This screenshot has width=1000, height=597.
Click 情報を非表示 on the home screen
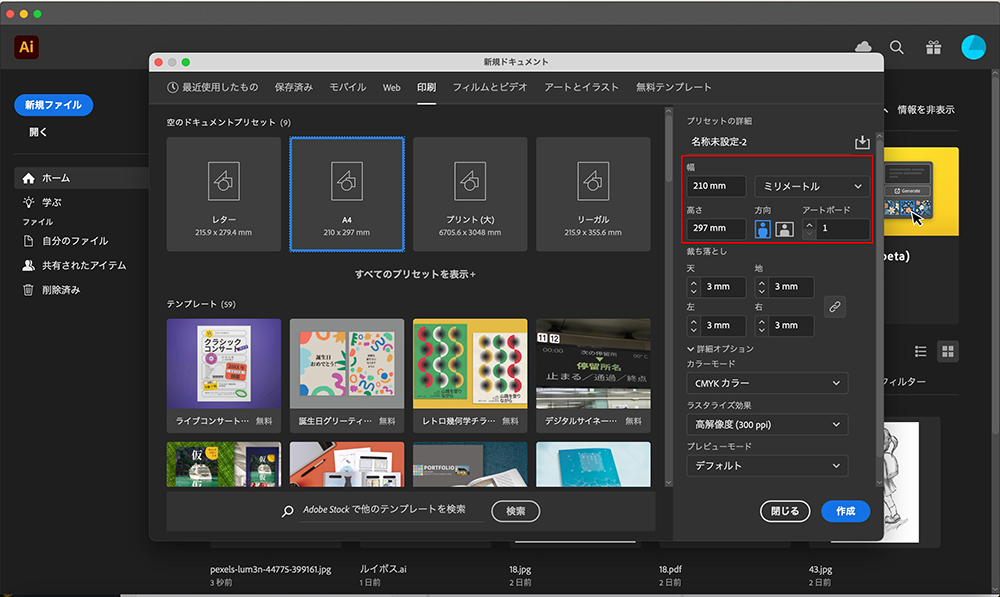click(x=925, y=110)
